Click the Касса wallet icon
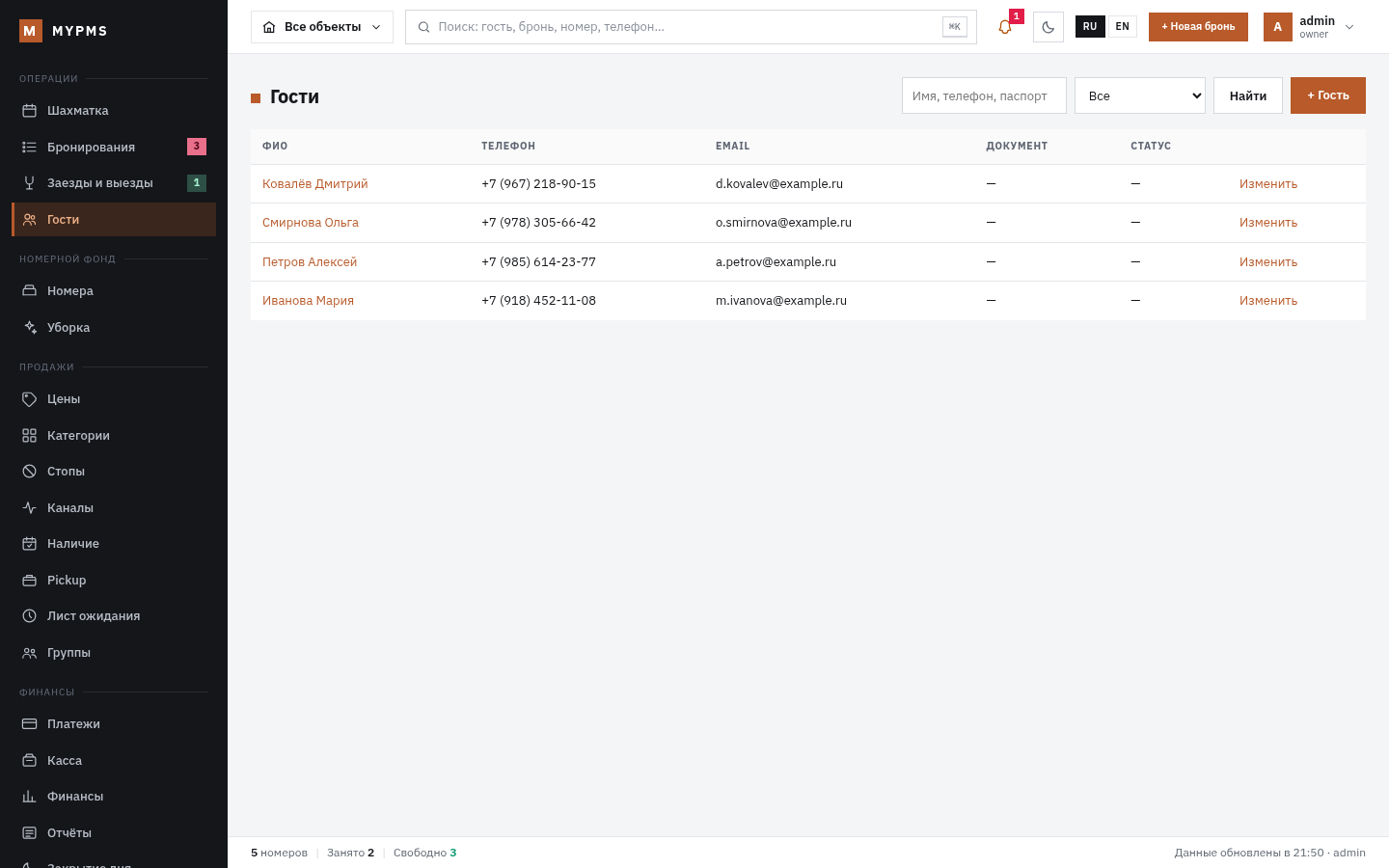Viewport: 1389px width, 868px height. [x=30, y=761]
